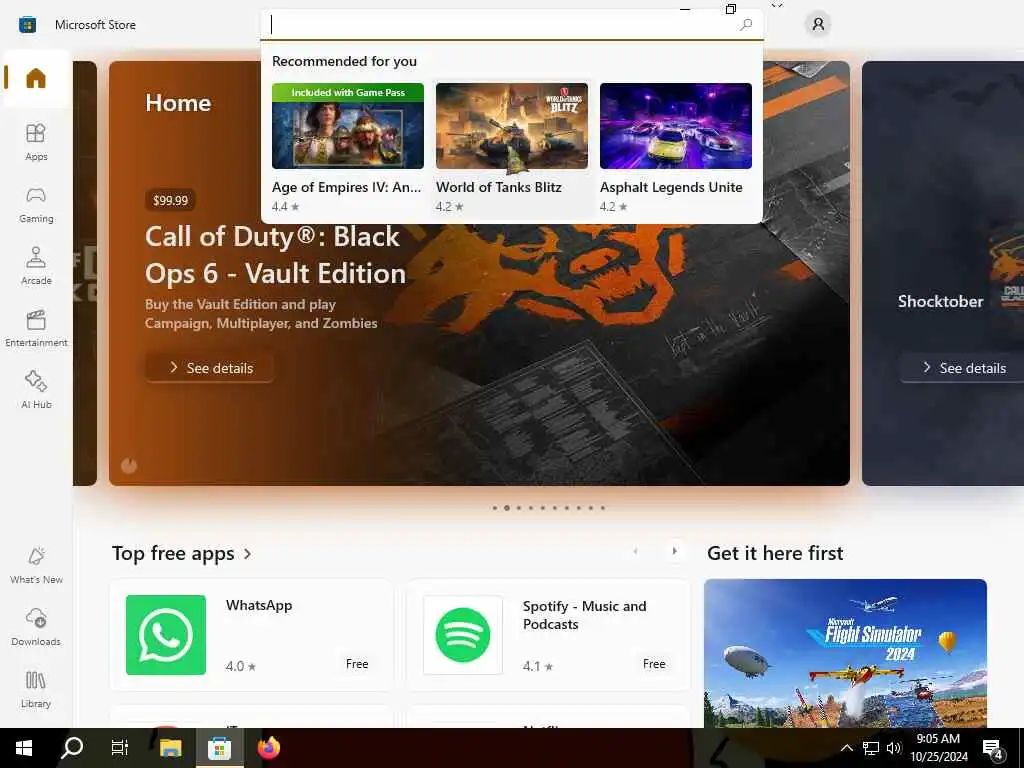Show hidden tray icons chevron
The width and height of the screenshot is (1024, 768).
pyautogui.click(x=846, y=748)
